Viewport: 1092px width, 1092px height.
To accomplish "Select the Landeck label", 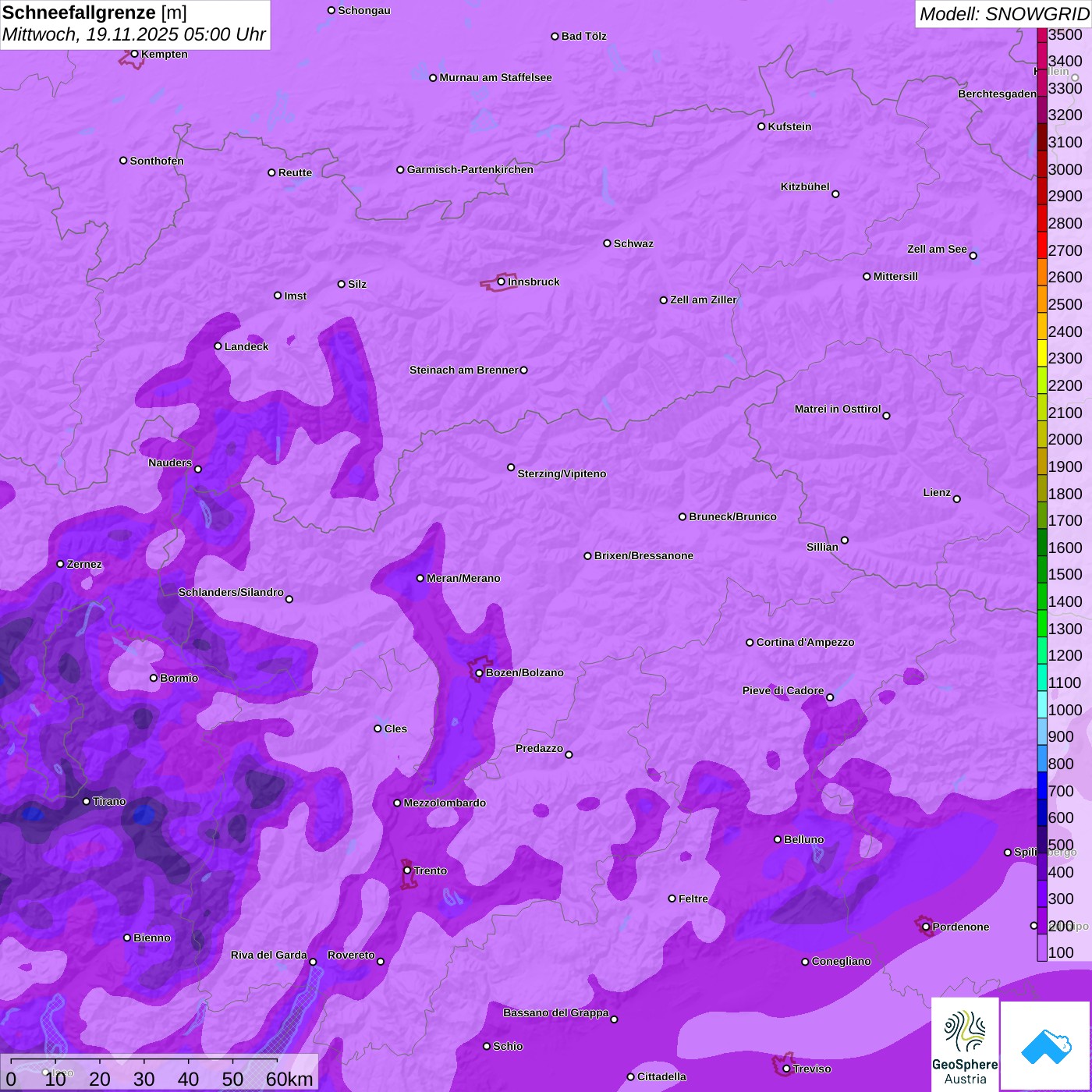I will click(x=246, y=346).
